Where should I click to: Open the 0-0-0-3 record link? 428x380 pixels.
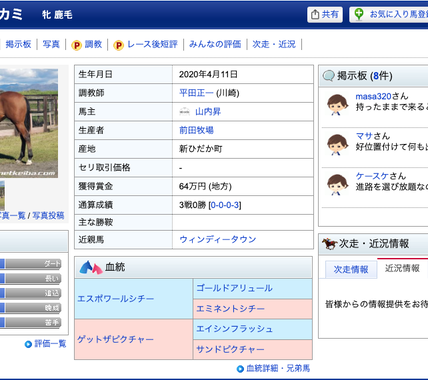click(x=225, y=205)
